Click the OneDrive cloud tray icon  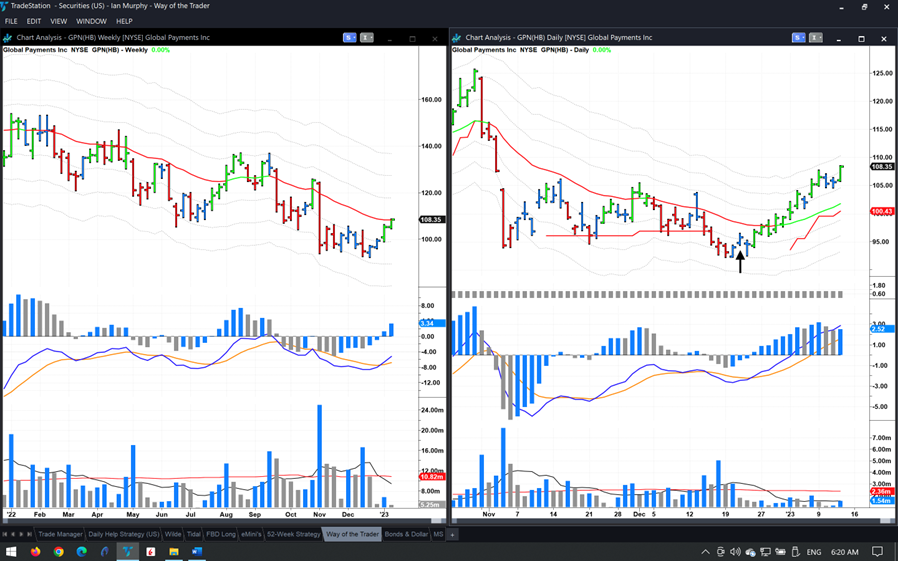click(x=750, y=552)
